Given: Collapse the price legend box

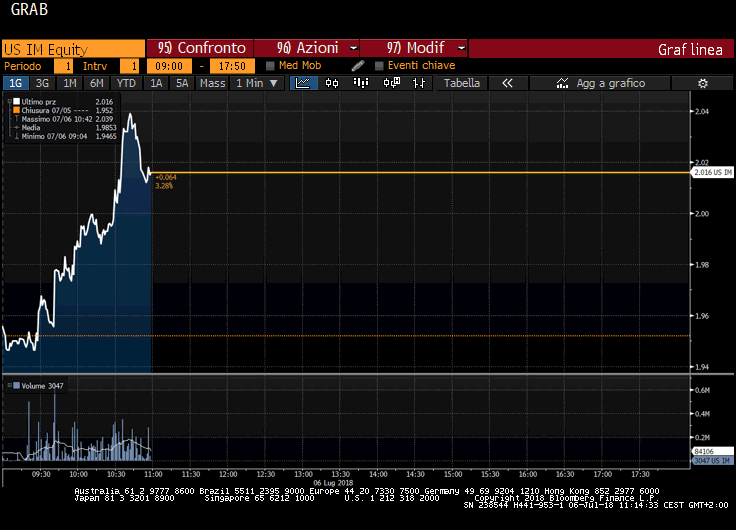Looking at the screenshot, I should 9,101.
